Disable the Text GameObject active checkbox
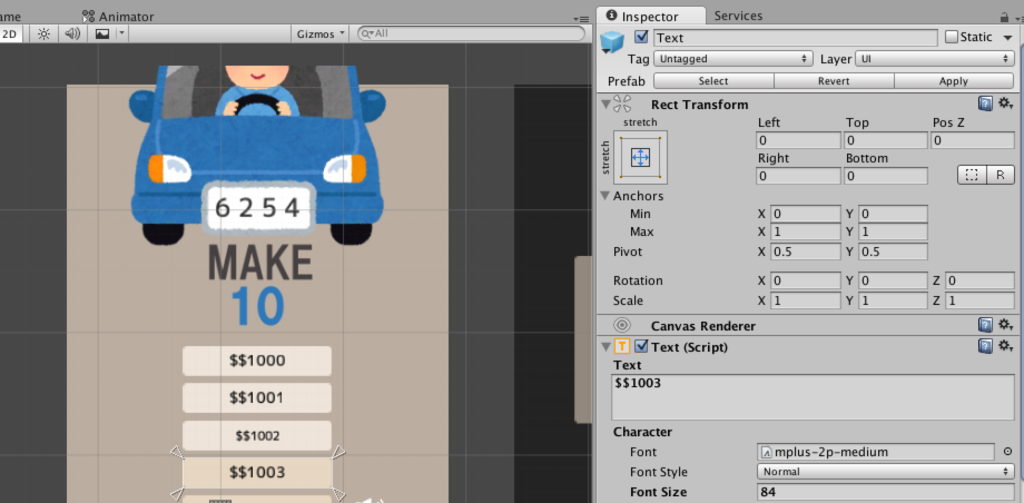1024x503 pixels. click(641, 37)
